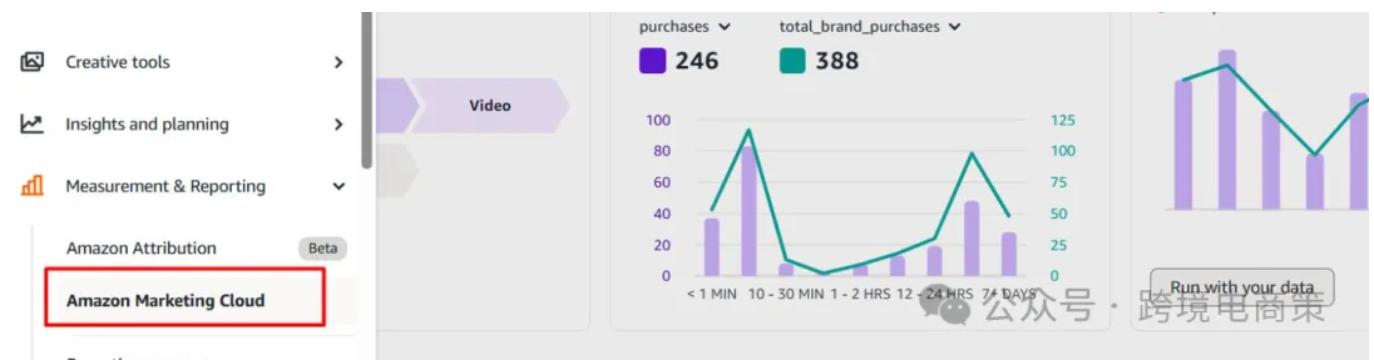Click the Run with your data button
Screen dimensions: 1374x364
(1242, 288)
